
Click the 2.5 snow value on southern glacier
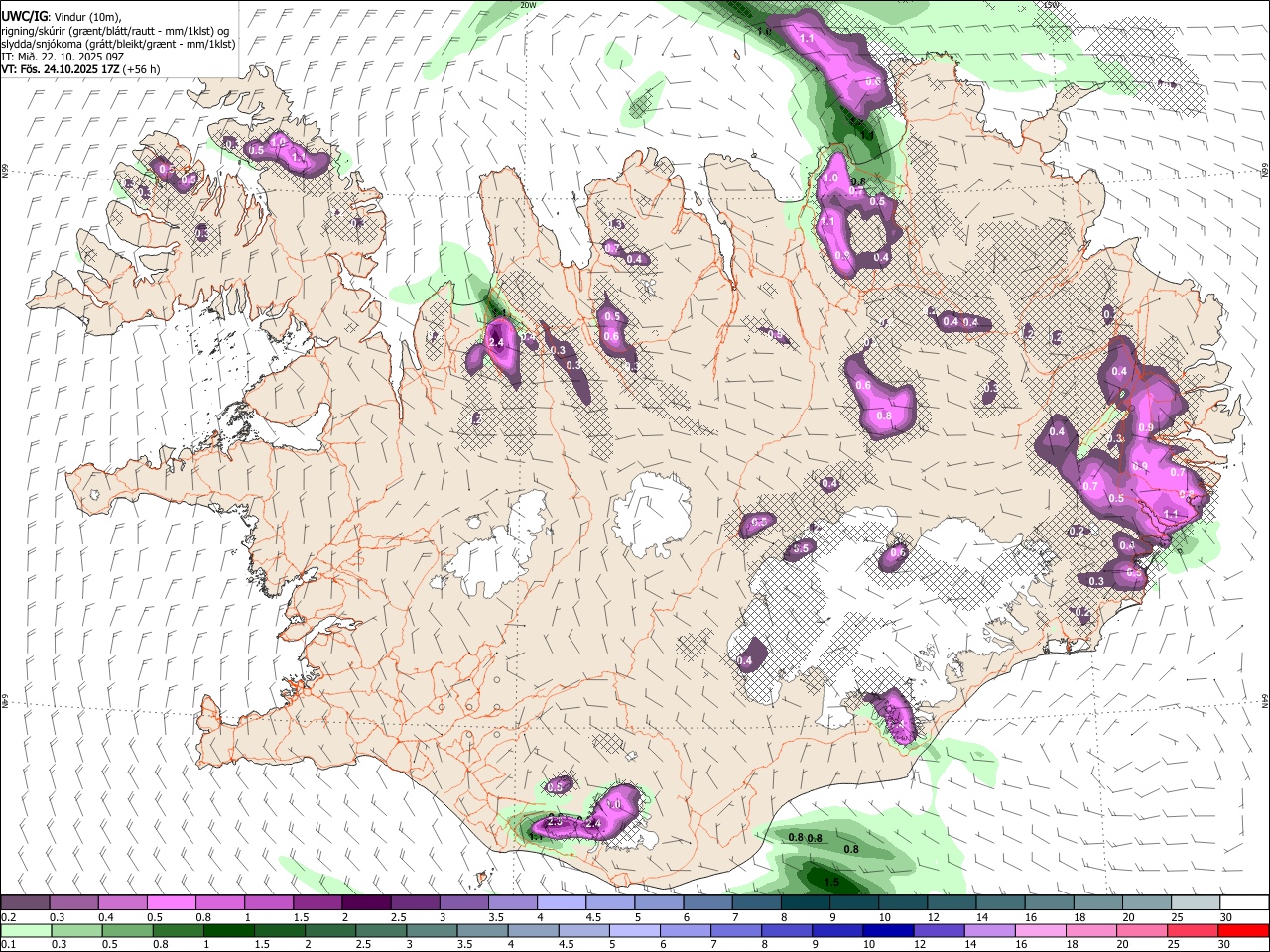tap(555, 822)
